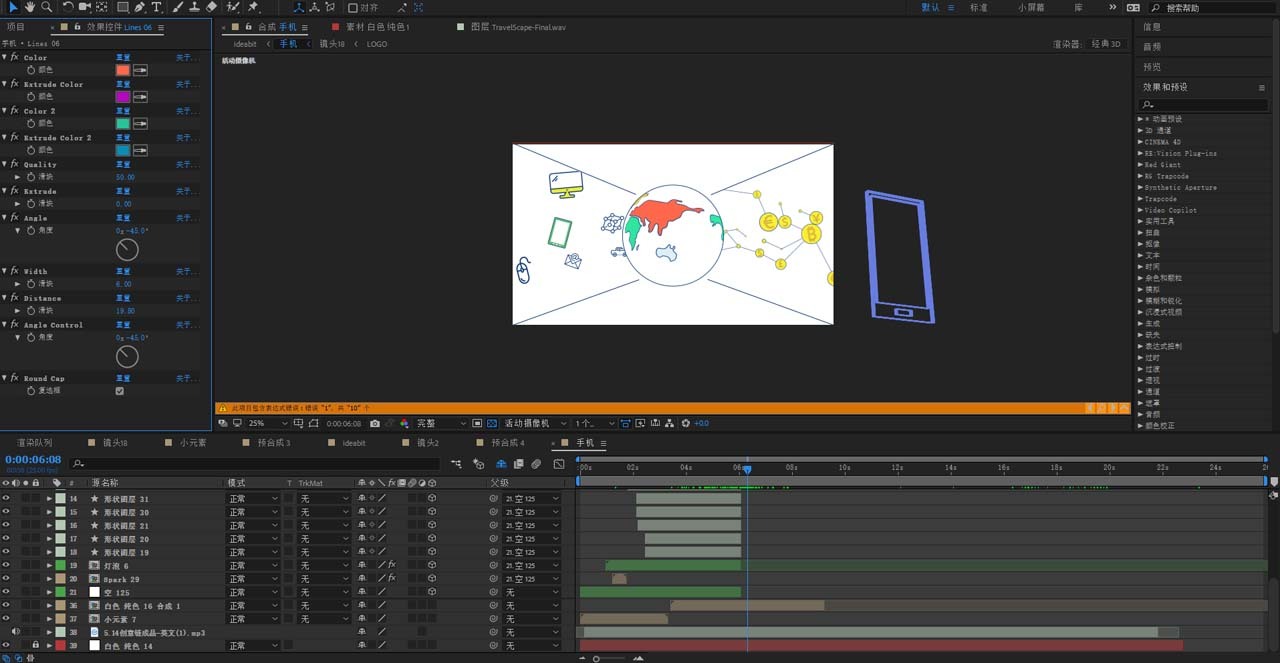Viewport: 1280px width, 663px height.
Task: Click the 标准 workspace button
Action: pos(978,7)
